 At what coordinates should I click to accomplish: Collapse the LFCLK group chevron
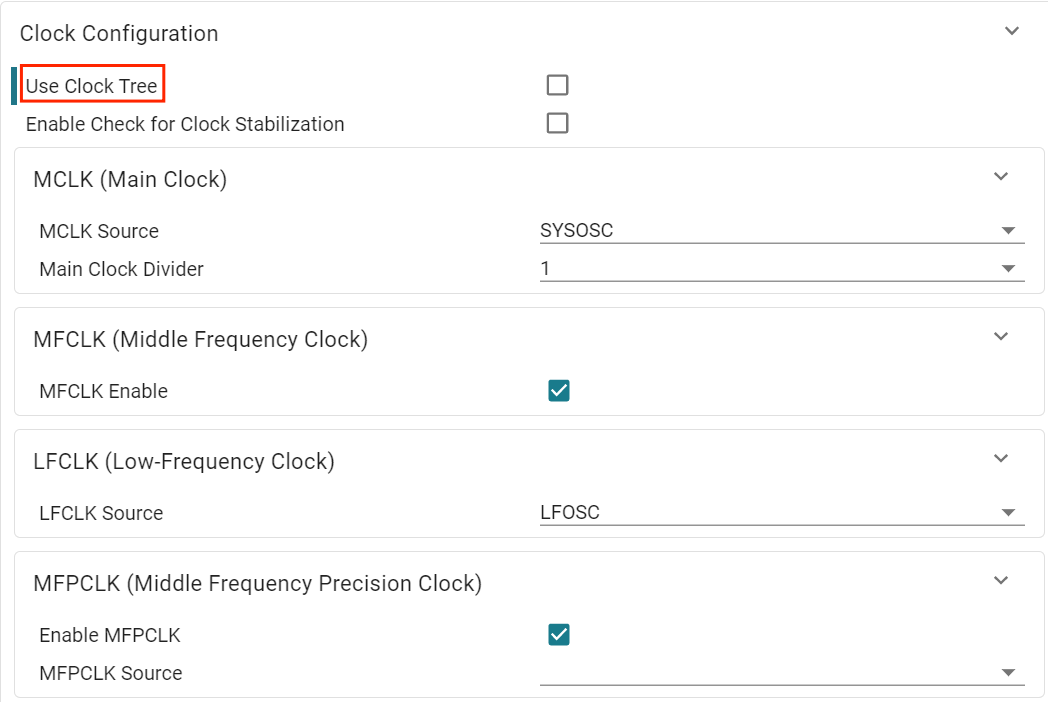point(1001,459)
